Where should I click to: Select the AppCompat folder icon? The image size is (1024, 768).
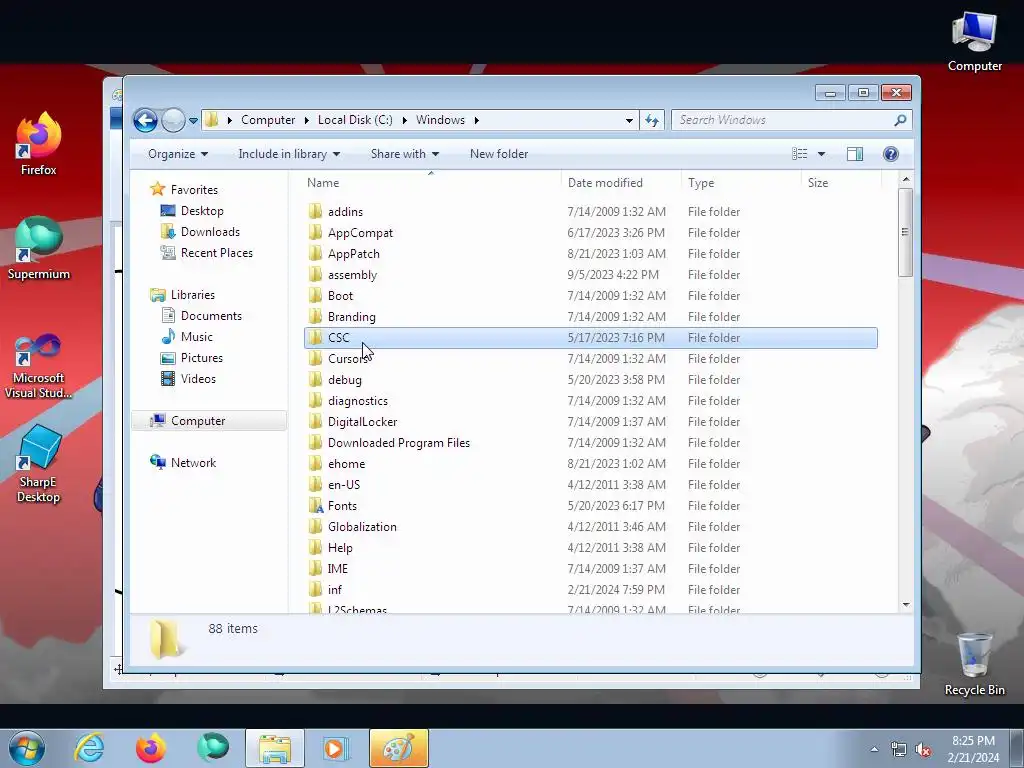315,232
